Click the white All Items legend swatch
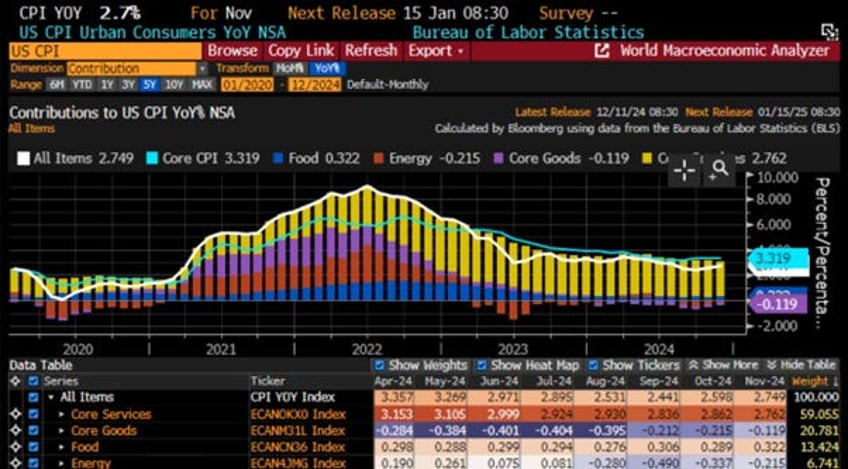Image resolution: width=848 pixels, height=469 pixels. coord(23,158)
